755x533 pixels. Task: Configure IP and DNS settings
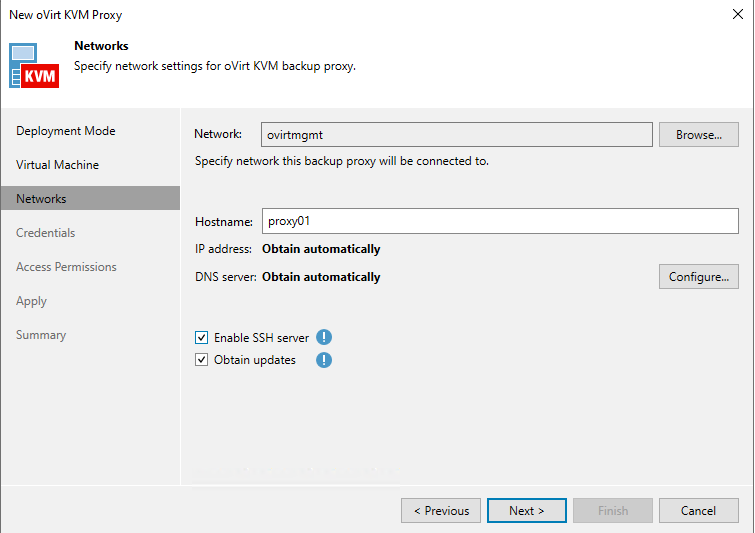(698, 277)
